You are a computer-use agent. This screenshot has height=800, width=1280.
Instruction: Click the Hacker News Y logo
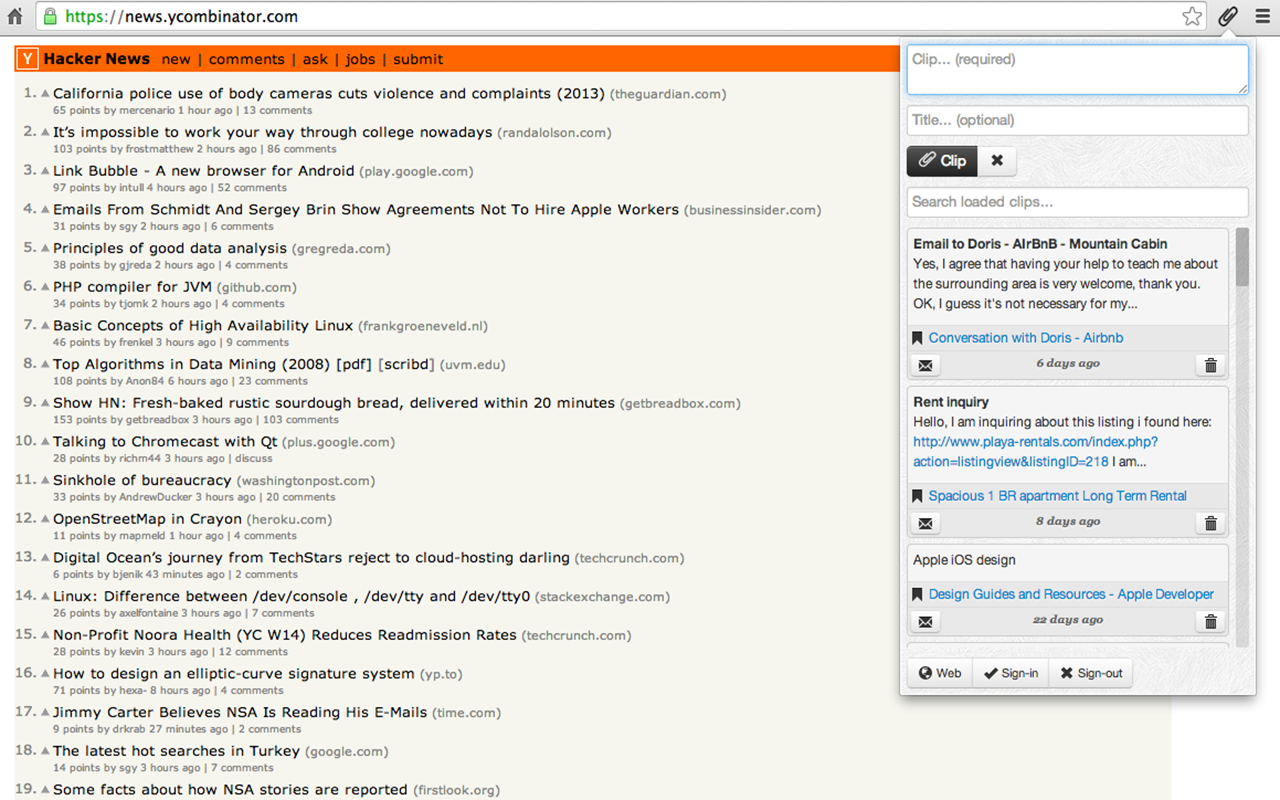[x=27, y=59]
